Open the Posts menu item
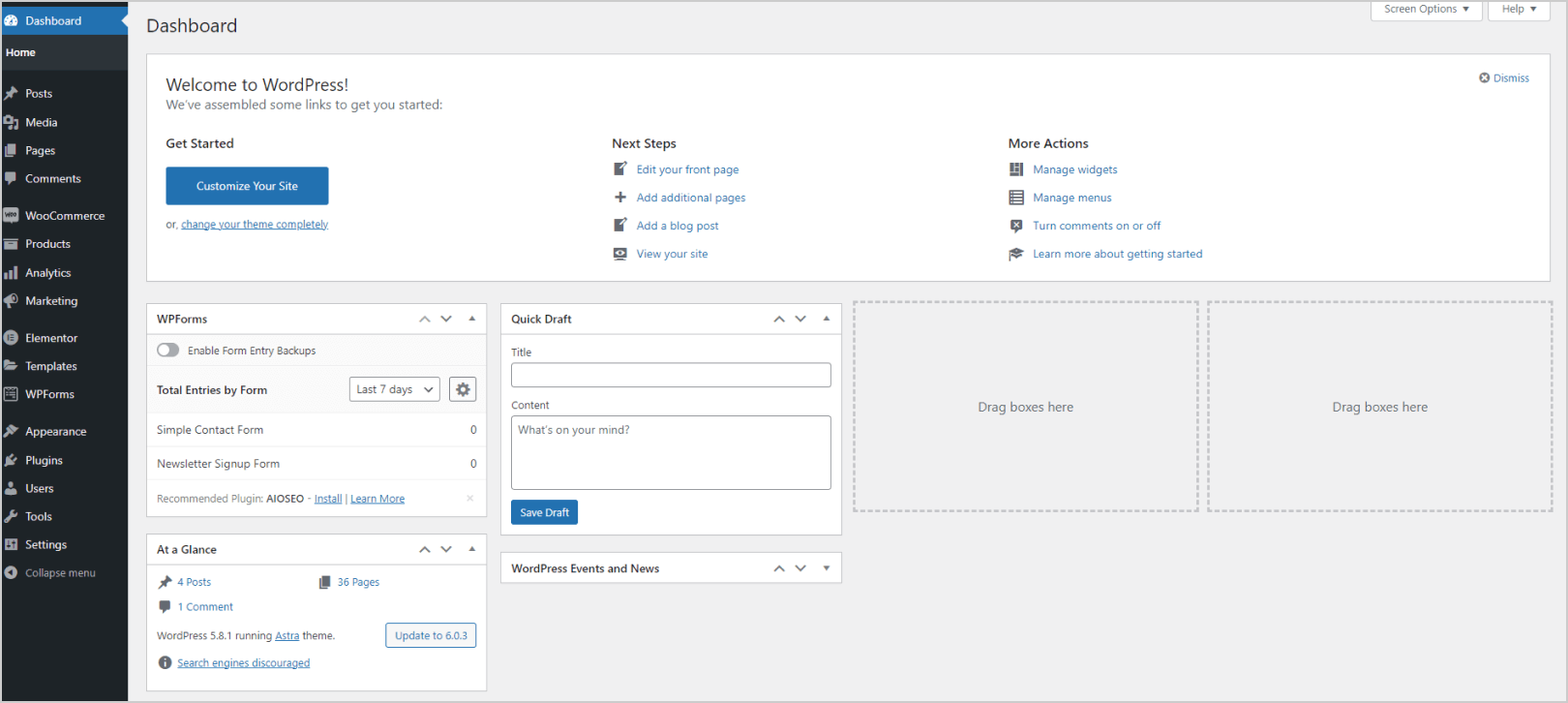The width and height of the screenshot is (1568, 703). pyautogui.click(x=39, y=94)
